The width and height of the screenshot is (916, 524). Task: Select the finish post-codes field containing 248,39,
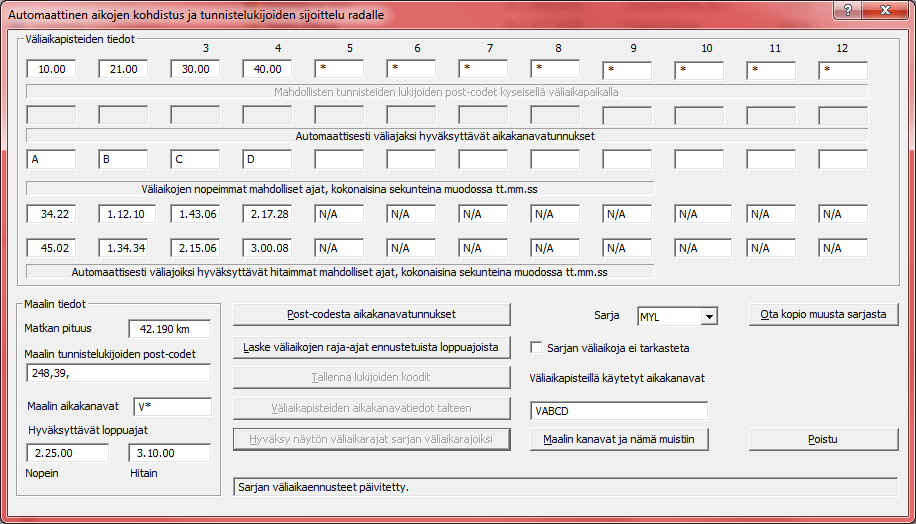click(x=119, y=372)
